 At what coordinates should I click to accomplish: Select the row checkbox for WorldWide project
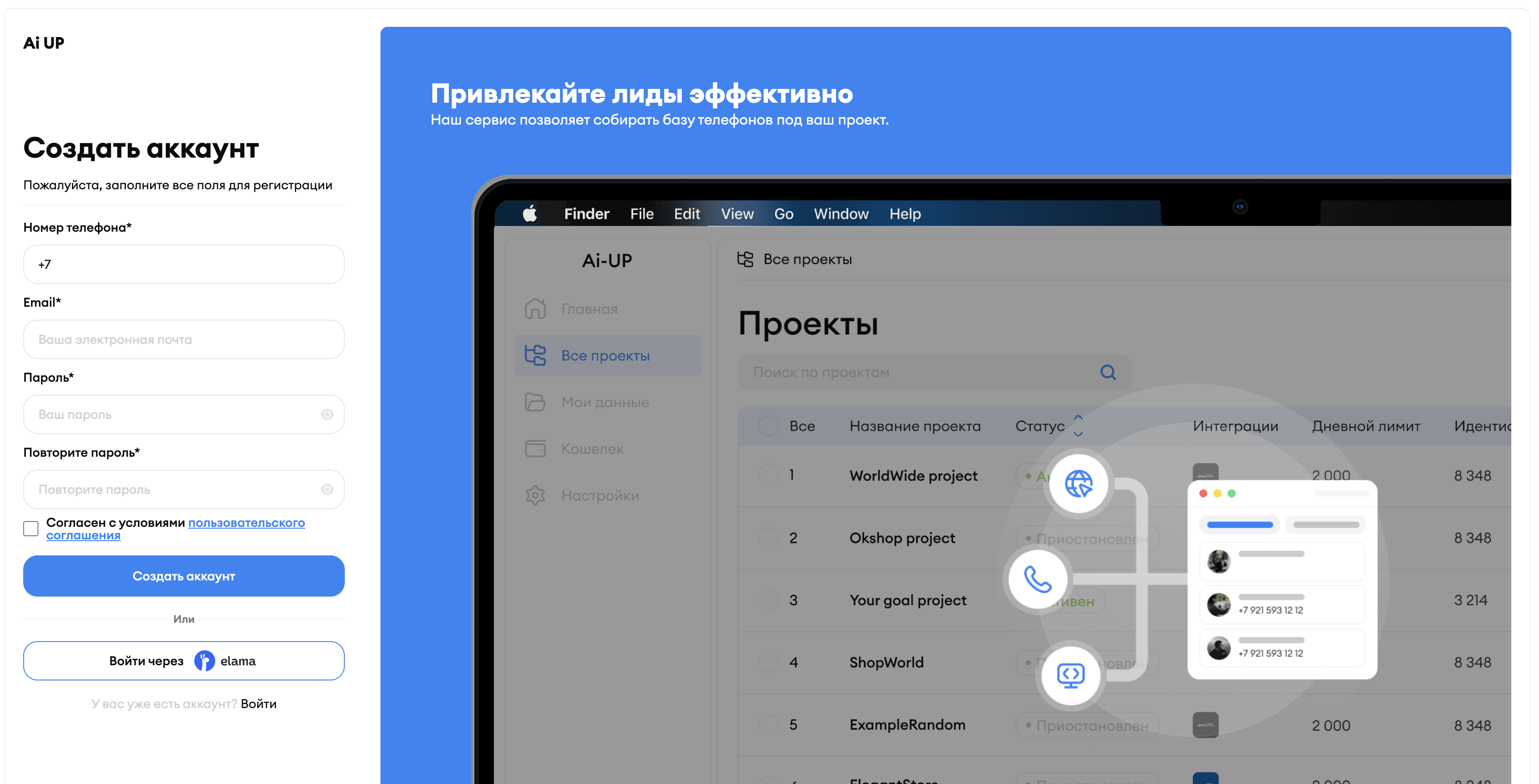point(768,475)
